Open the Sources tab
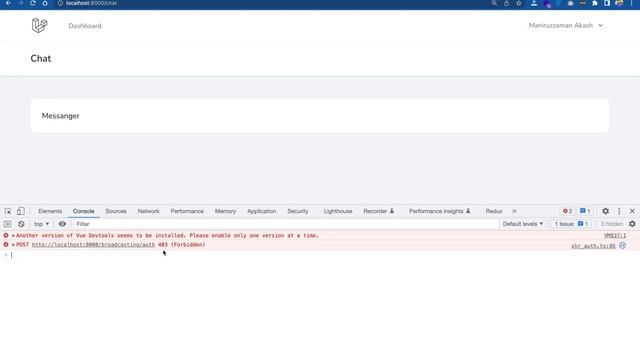This screenshot has width=640, height=360. [116, 211]
